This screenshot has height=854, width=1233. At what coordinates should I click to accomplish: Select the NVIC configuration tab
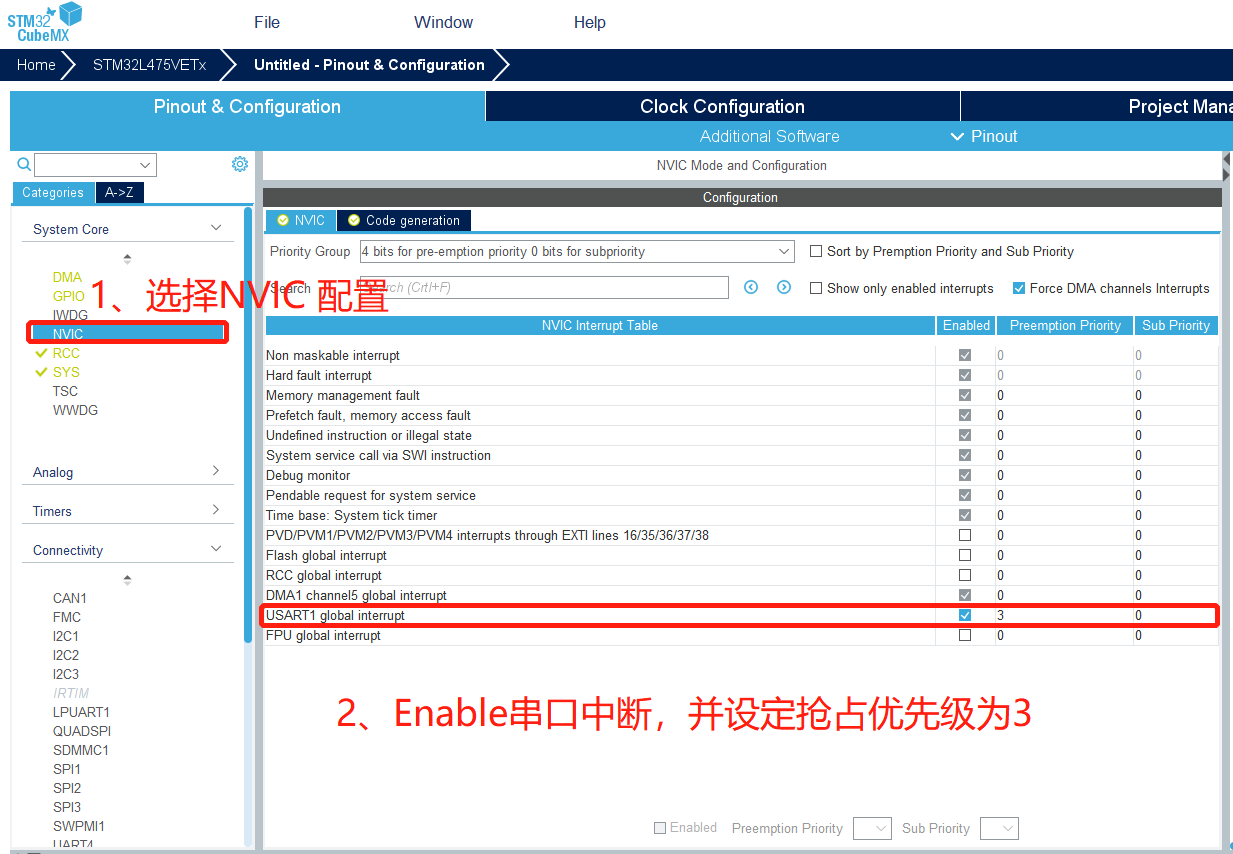click(x=301, y=220)
